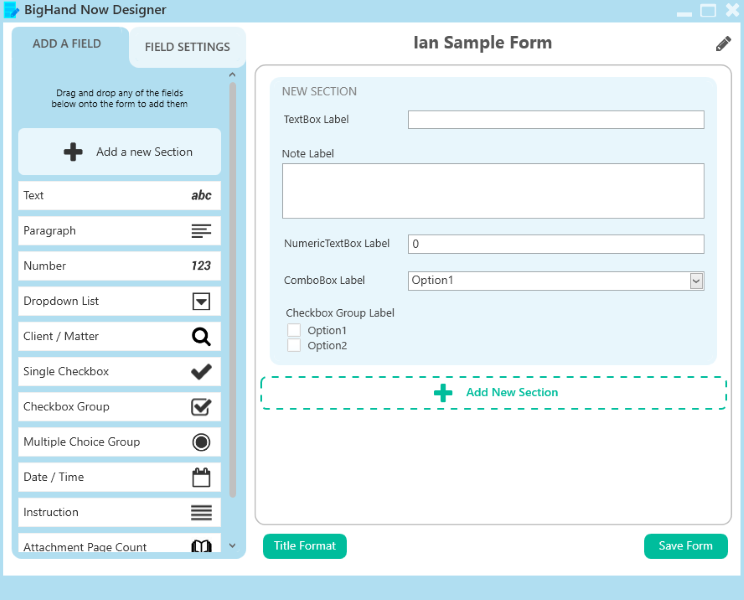The image size is (744, 600).
Task: Click the checkmark icon on Single Checkbox
Action: click(x=201, y=372)
